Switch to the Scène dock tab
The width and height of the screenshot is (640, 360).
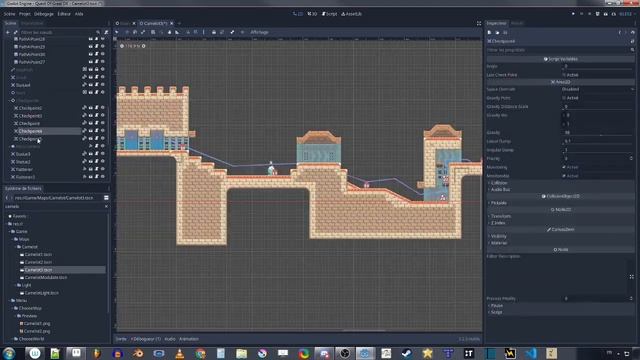pyautogui.click(x=11, y=23)
